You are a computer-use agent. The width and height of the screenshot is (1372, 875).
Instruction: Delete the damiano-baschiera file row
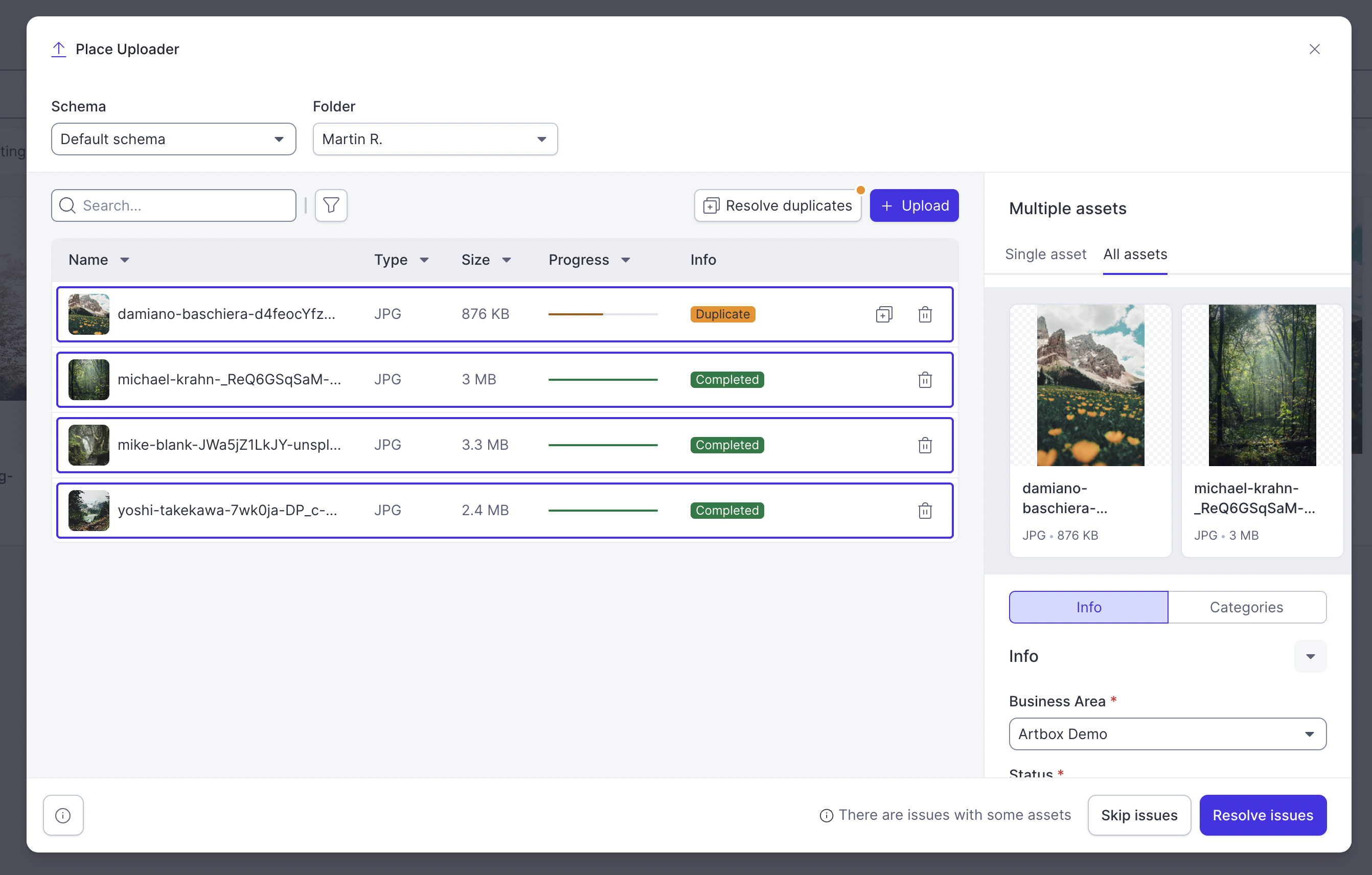pyautogui.click(x=925, y=314)
